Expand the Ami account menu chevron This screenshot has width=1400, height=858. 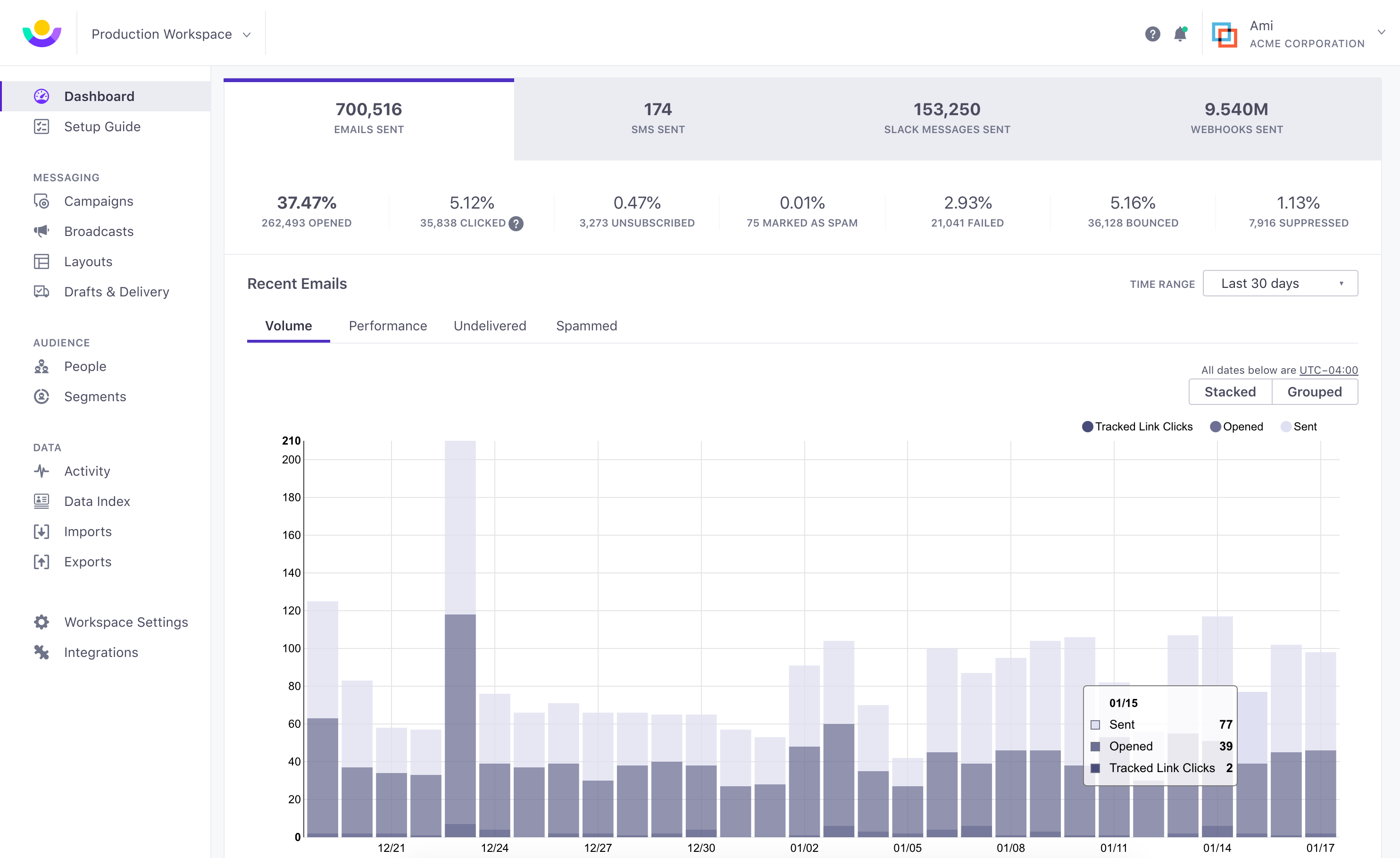[x=1381, y=33]
